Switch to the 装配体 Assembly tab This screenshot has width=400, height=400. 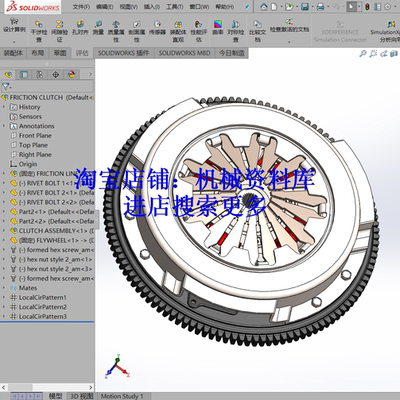click(x=13, y=53)
